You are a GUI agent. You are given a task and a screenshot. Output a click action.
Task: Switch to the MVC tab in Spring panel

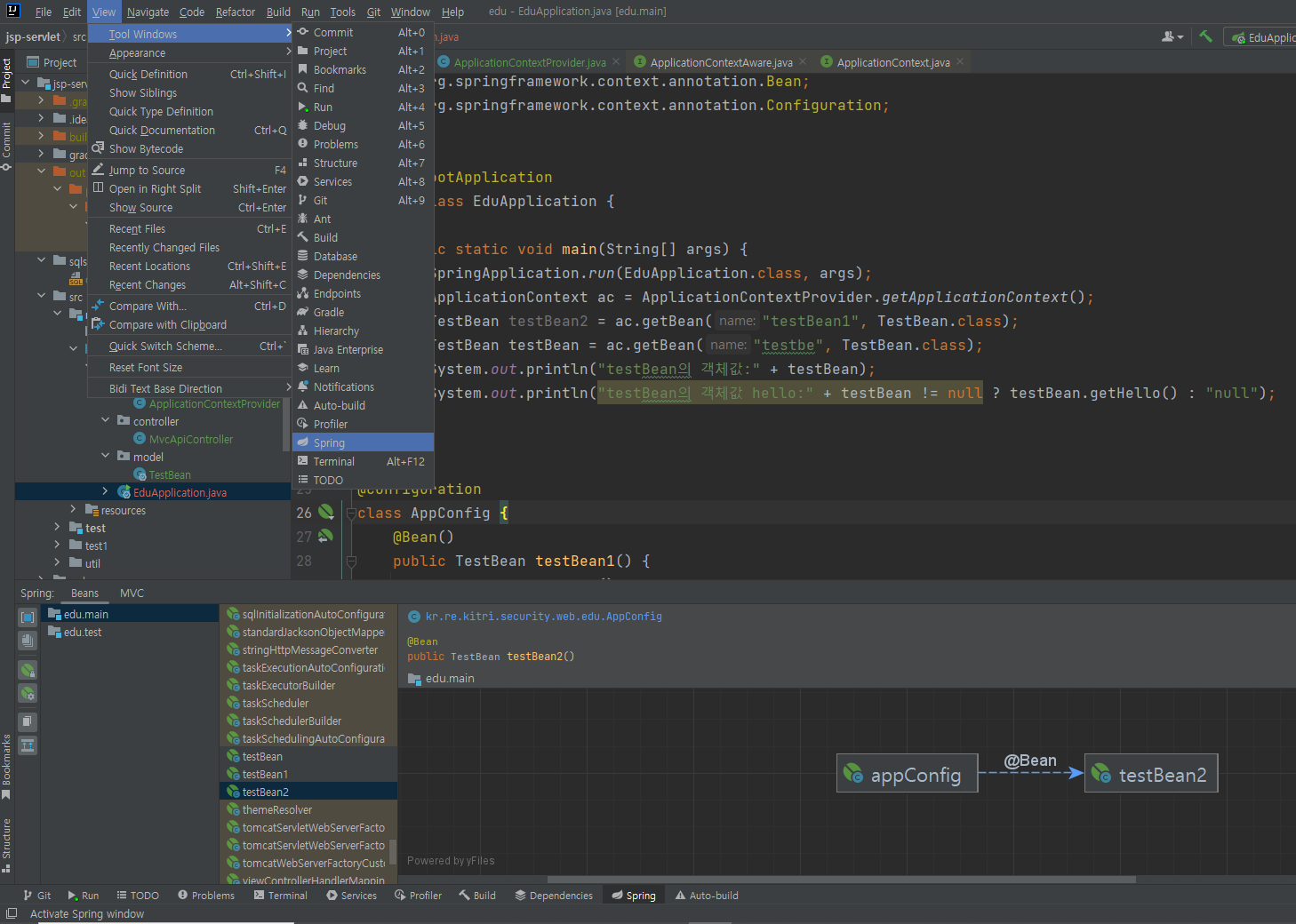click(x=132, y=593)
